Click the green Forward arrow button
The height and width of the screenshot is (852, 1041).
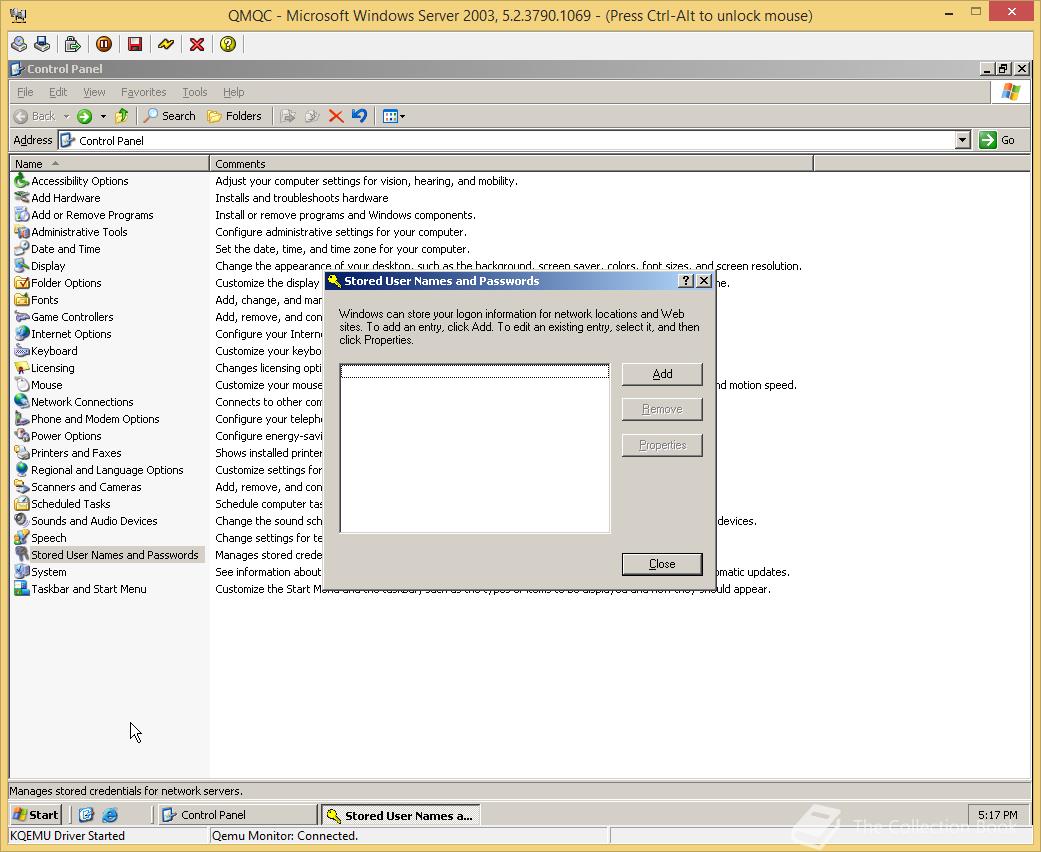pos(84,116)
